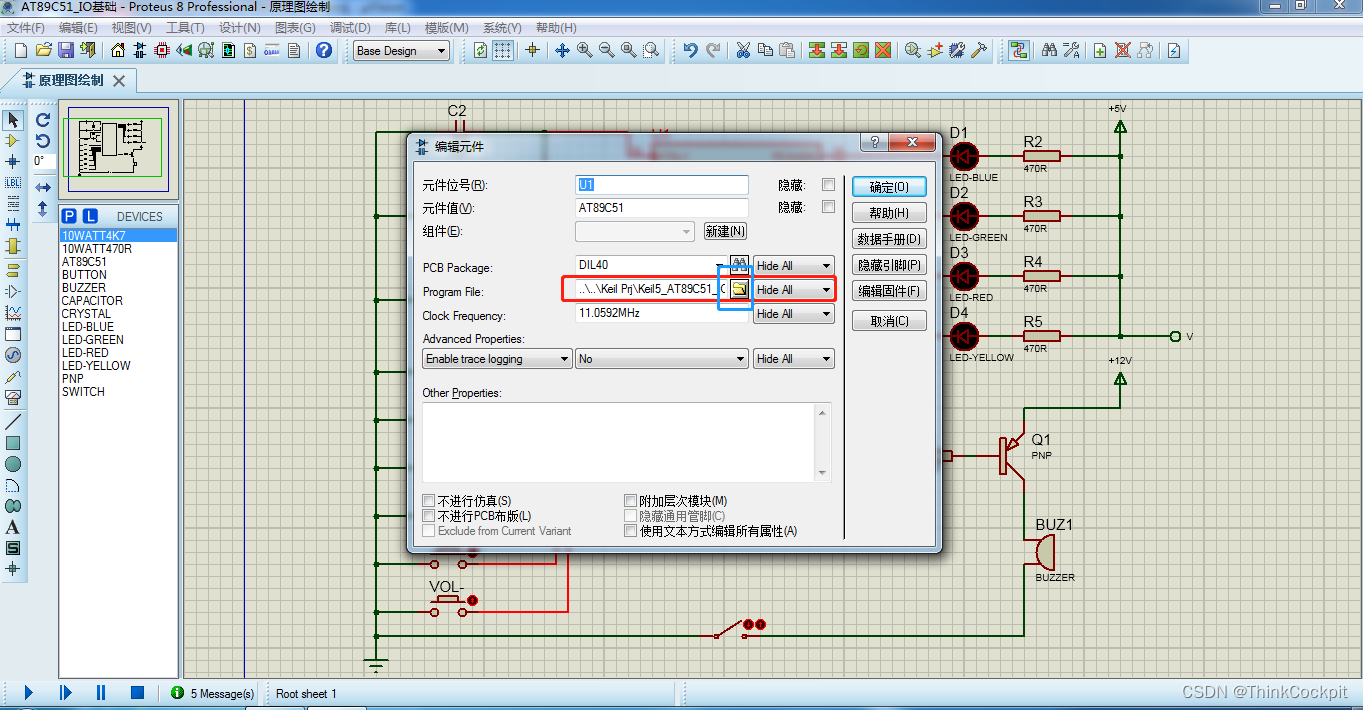Browse for program file via folder icon
This screenshot has height=710, width=1363.
coord(739,289)
